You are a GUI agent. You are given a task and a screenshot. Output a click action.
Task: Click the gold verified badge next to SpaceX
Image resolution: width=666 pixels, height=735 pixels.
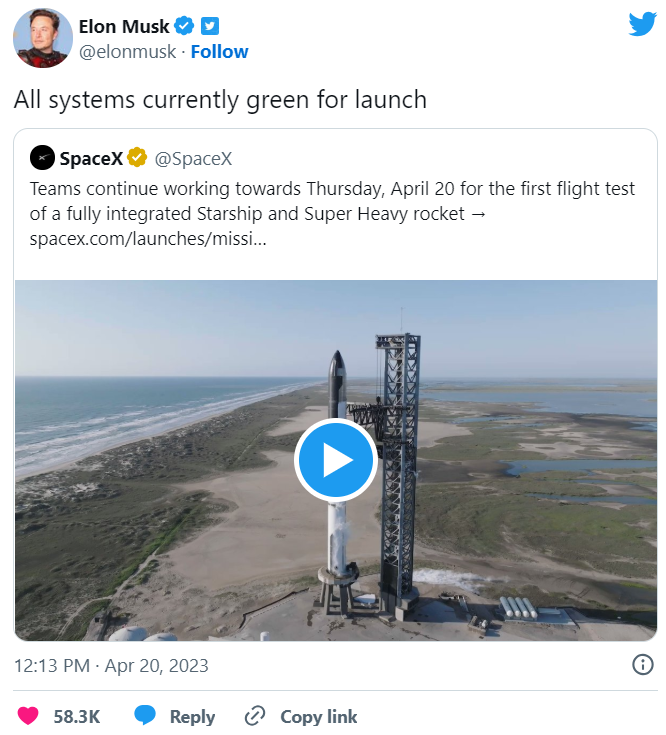point(136,158)
